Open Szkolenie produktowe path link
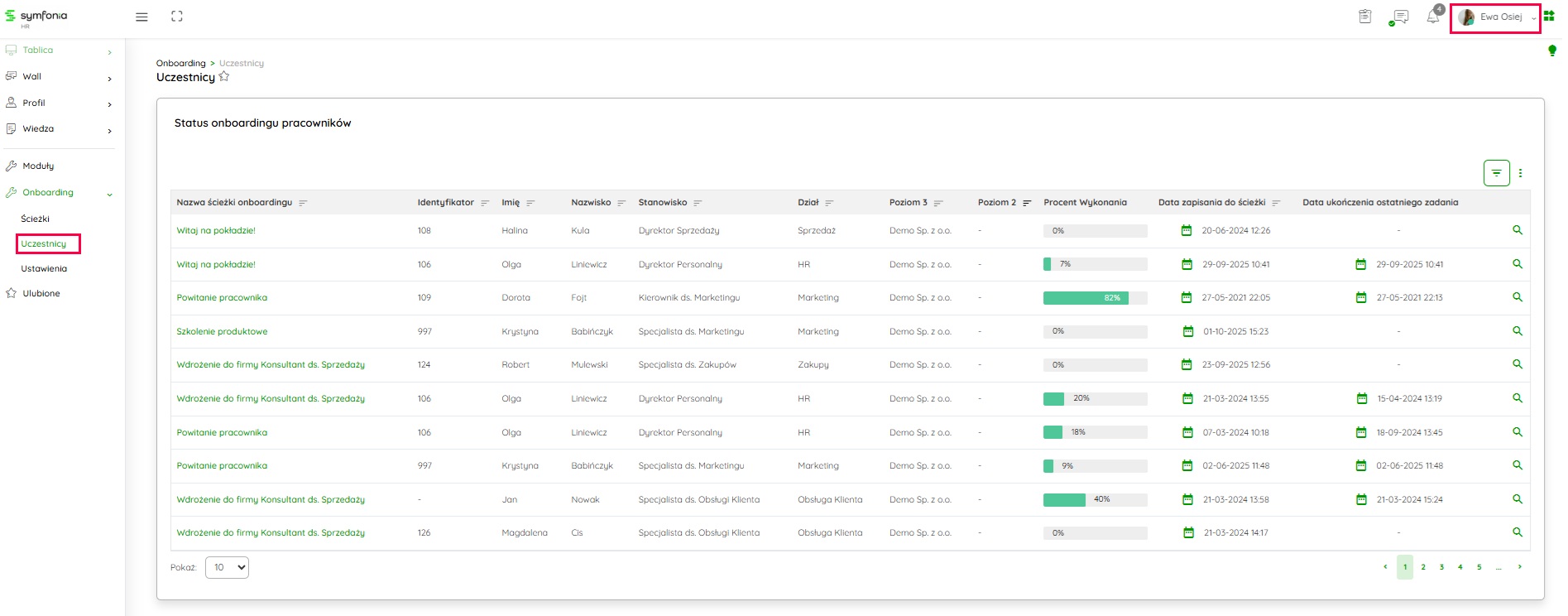Viewport: 1568px width, 616px height. (222, 331)
